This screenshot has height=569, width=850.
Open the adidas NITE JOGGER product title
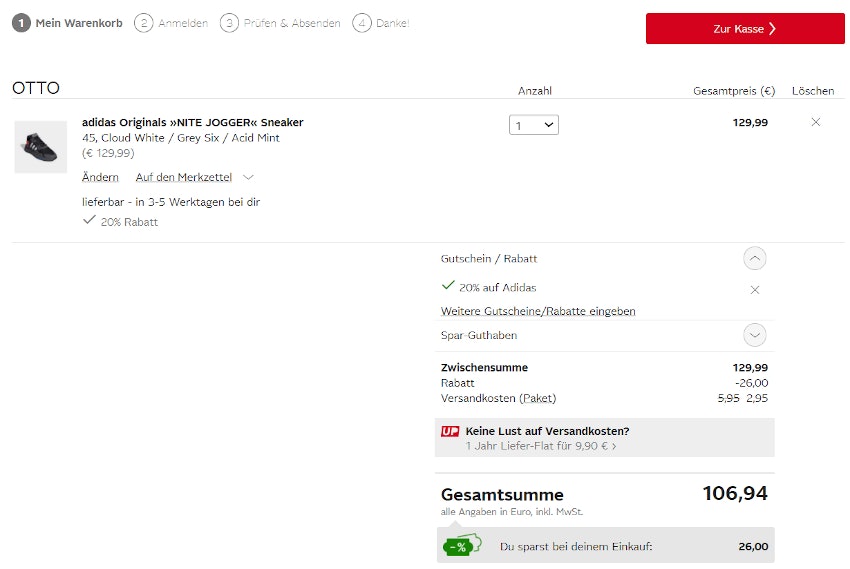pyautogui.click(x=192, y=122)
